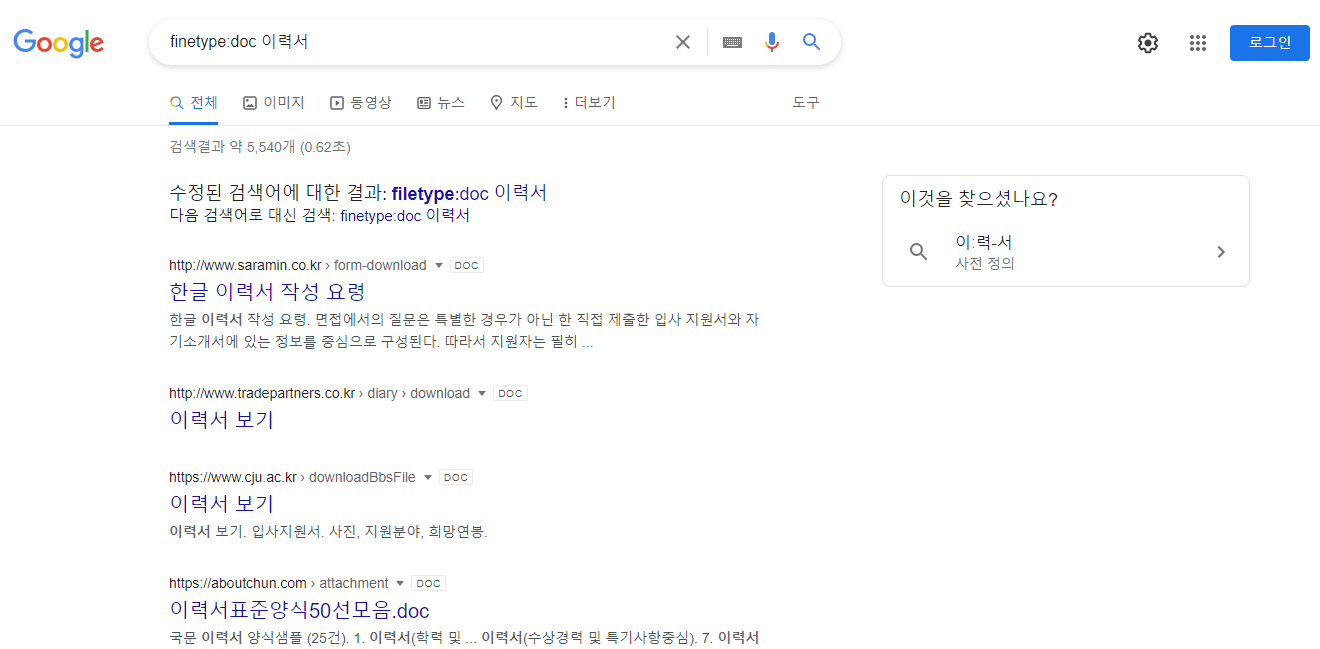This screenshot has height=649, width=1320.
Task: Click the DOC badge on the cju.ac.kr result
Action: pos(456,478)
